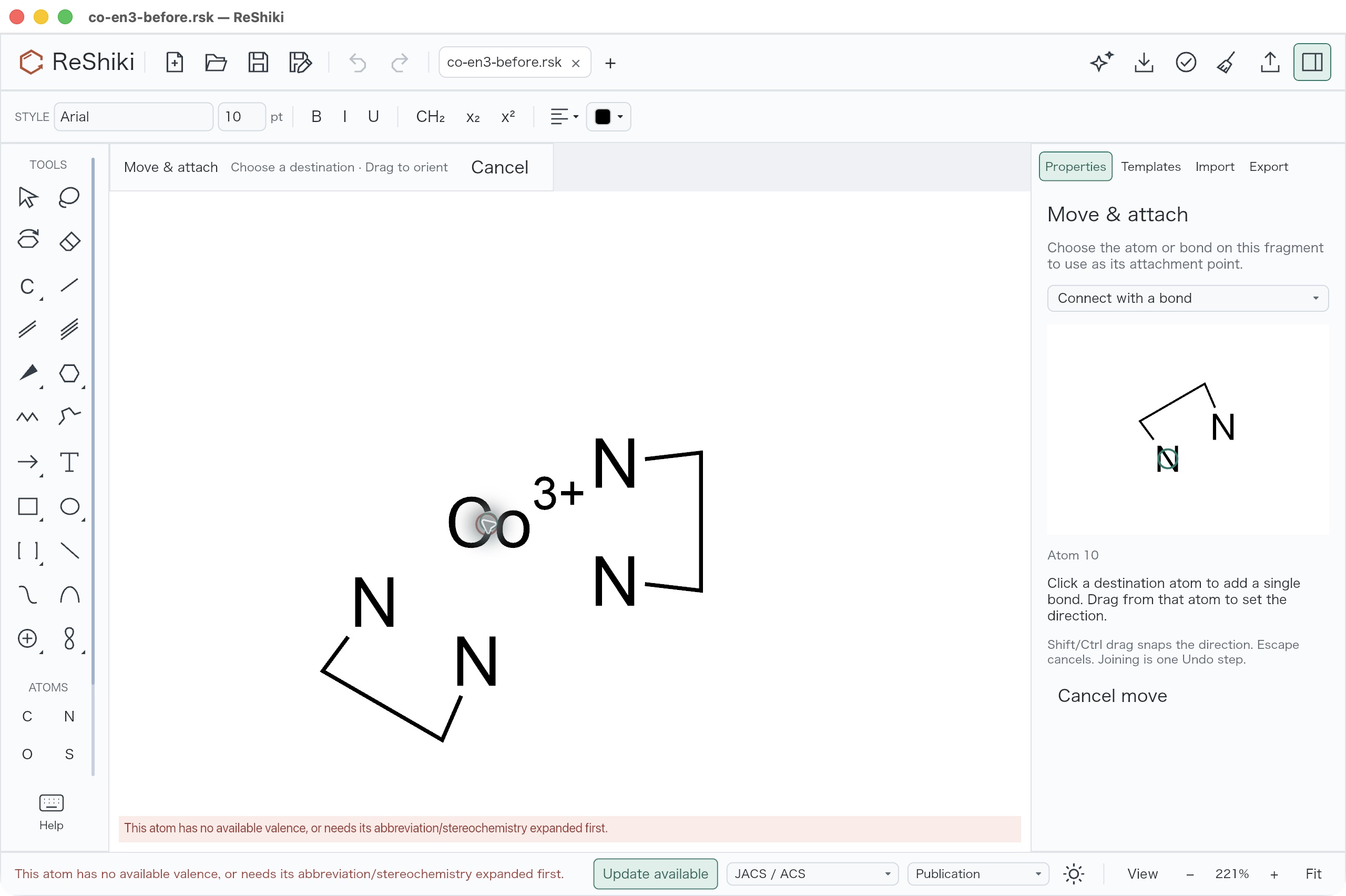Toggle light/dark theme sun icon

tap(1074, 874)
